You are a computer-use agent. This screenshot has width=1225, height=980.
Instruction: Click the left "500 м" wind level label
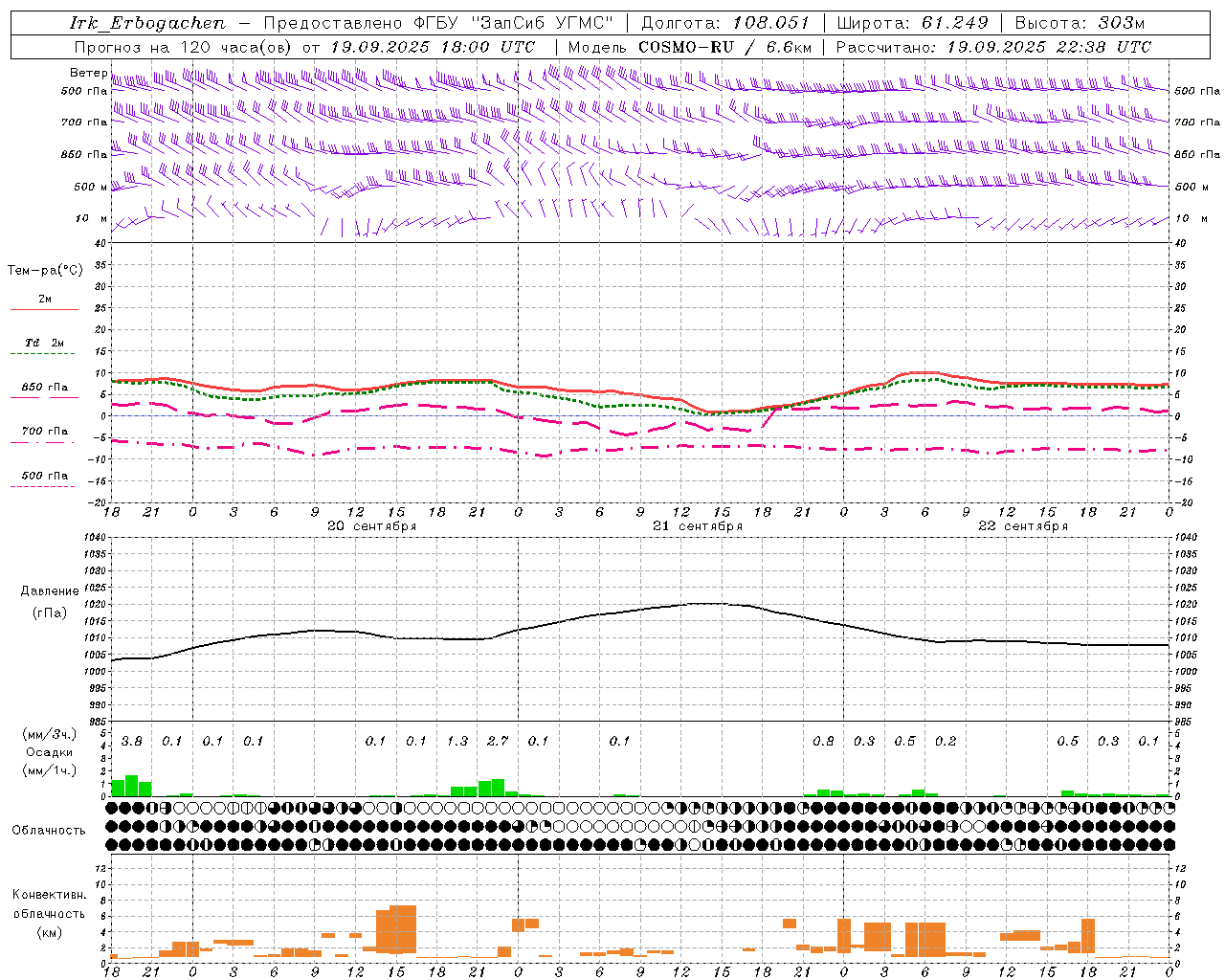coord(91,187)
